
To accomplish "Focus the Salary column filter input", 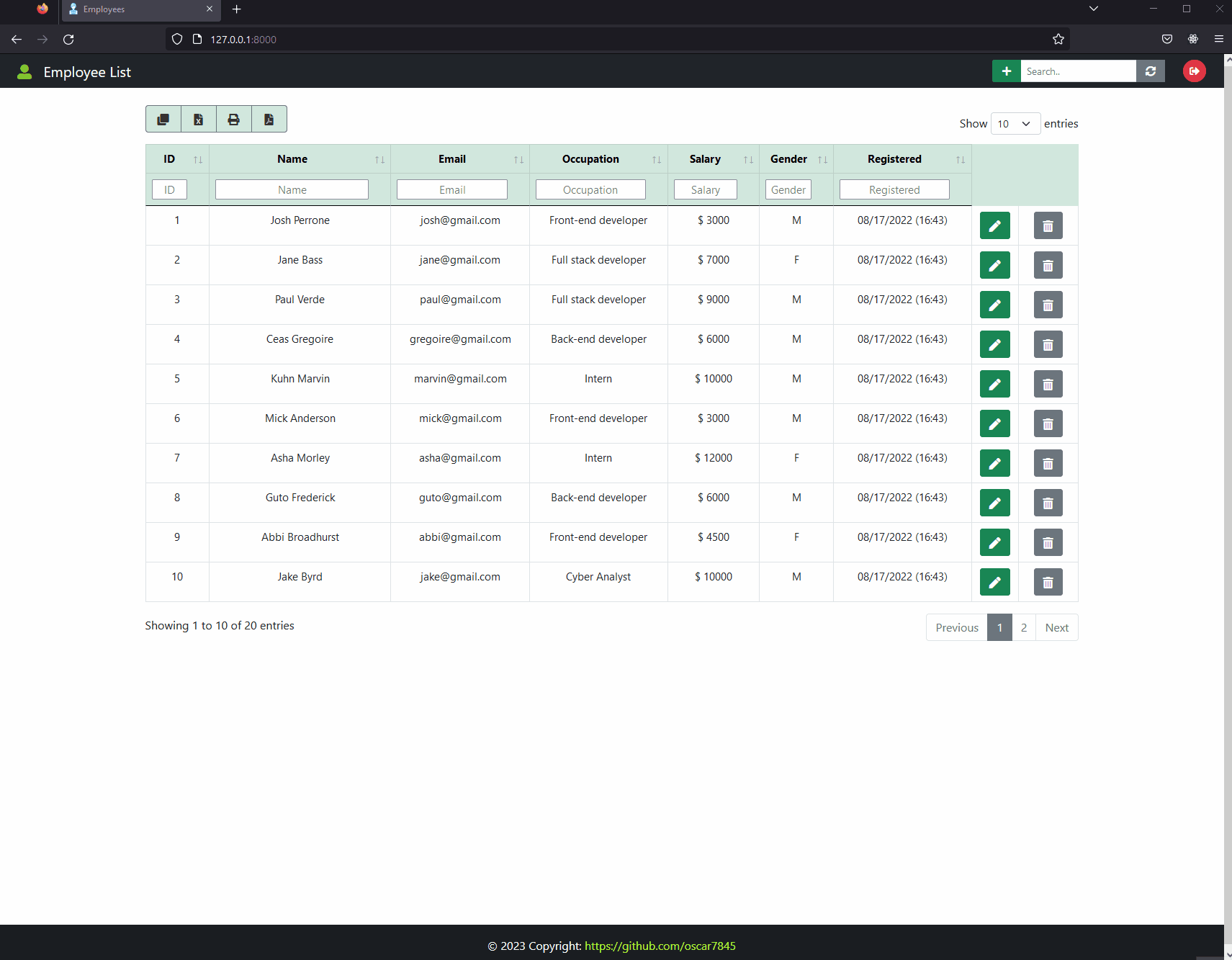I will point(706,190).
